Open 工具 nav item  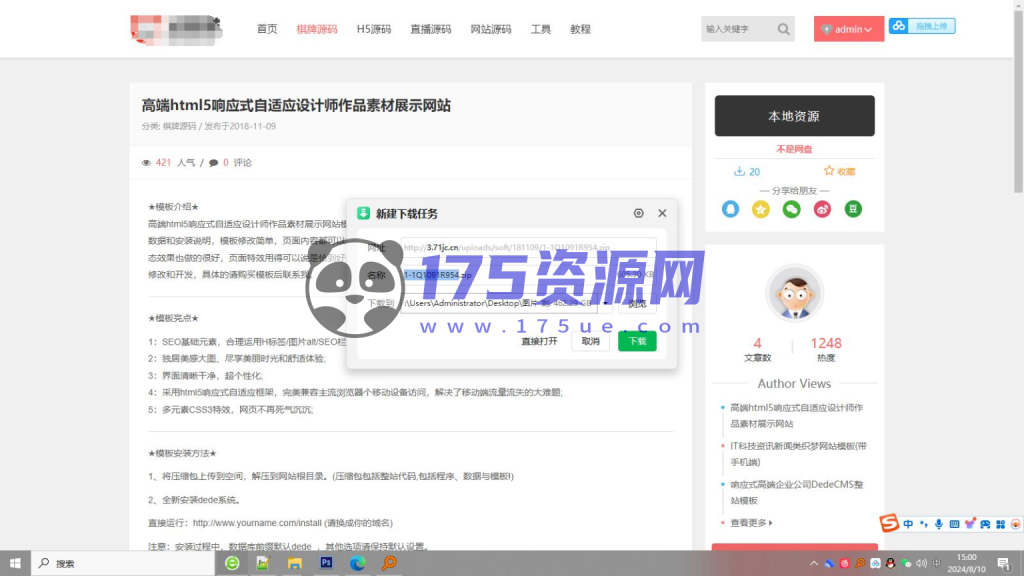tap(541, 29)
